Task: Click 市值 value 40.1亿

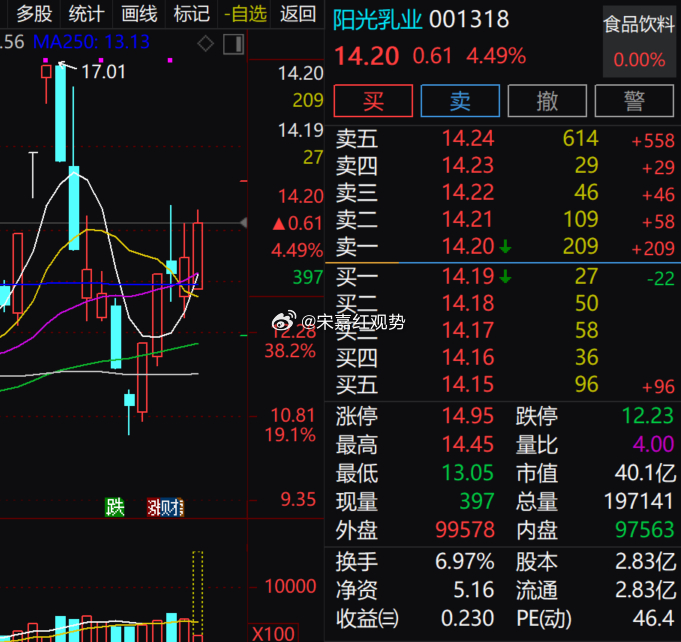Action: (645, 473)
